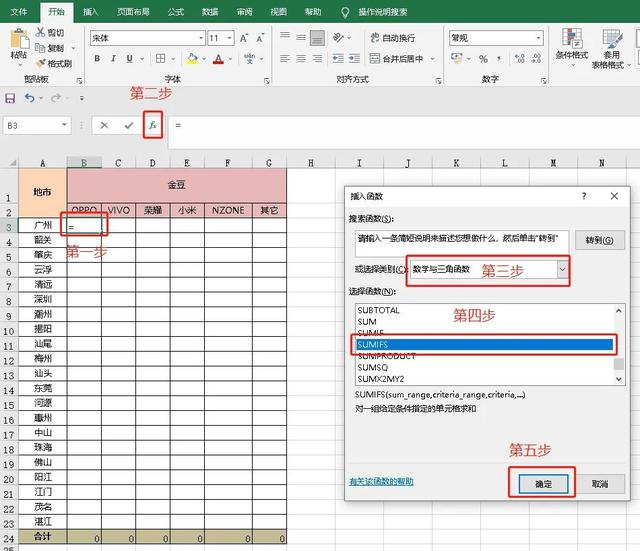Toggle Bold formatting

pyautogui.click(x=97, y=59)
